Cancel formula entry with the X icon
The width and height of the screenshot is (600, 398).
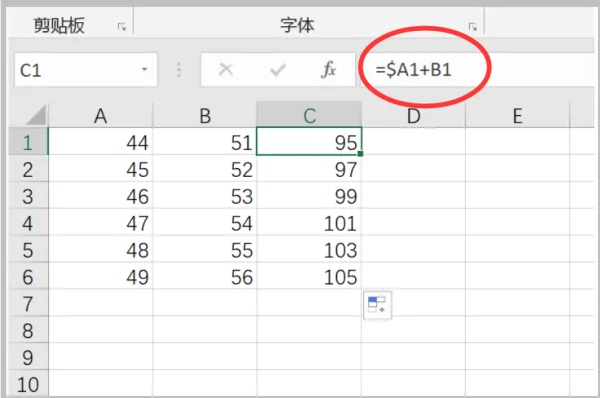226,70
